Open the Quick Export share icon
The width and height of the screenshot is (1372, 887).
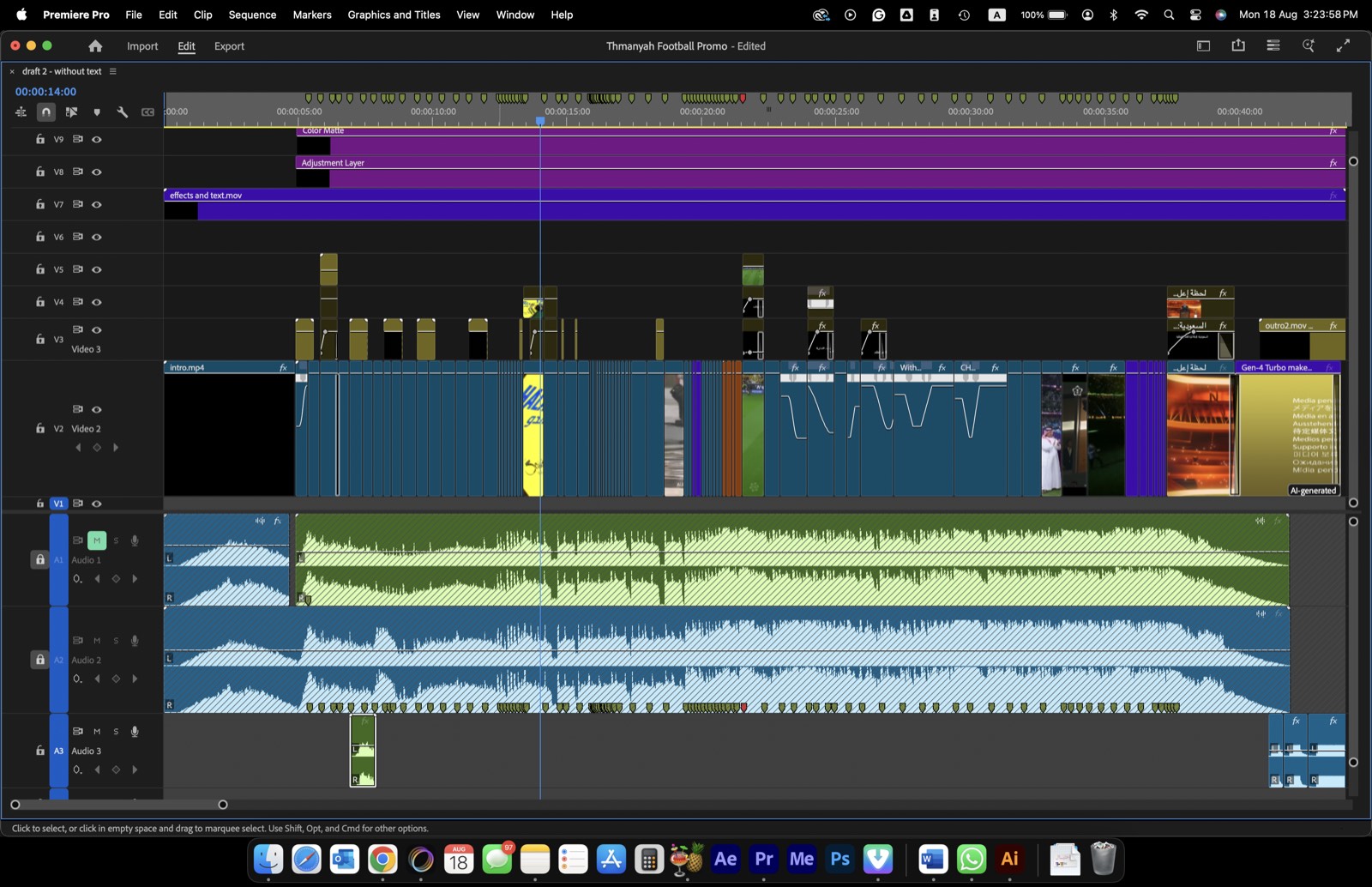pyautogui.click(x=1238, y=45)
